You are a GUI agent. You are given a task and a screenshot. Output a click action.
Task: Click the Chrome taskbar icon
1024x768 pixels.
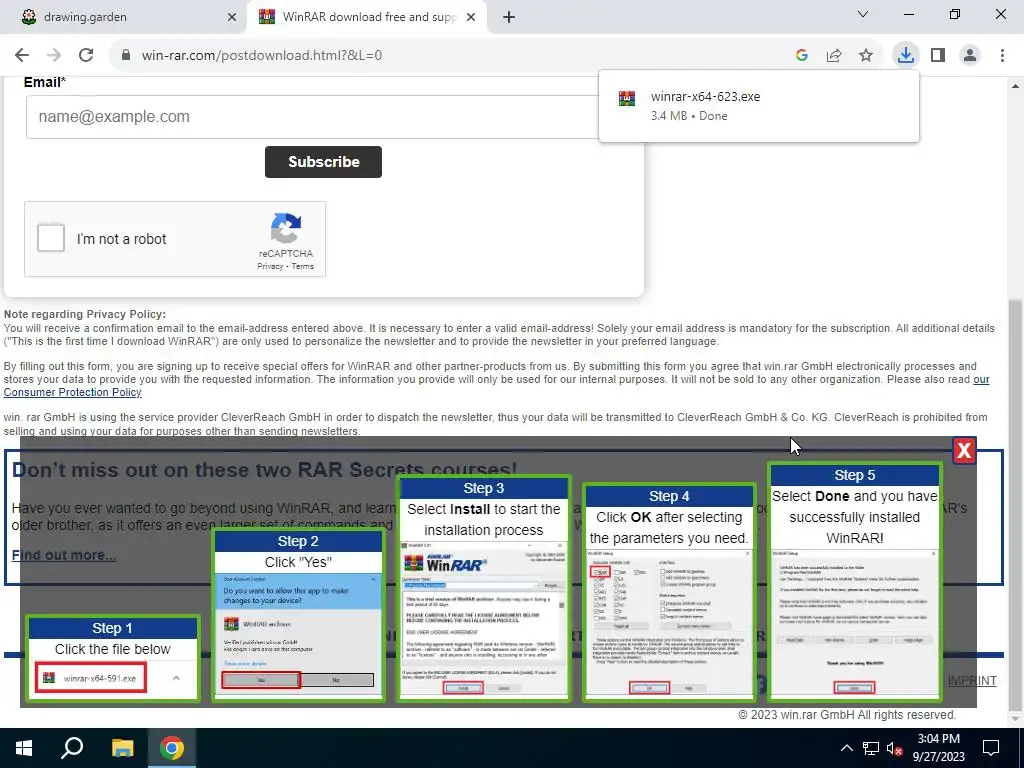(172, 748)
